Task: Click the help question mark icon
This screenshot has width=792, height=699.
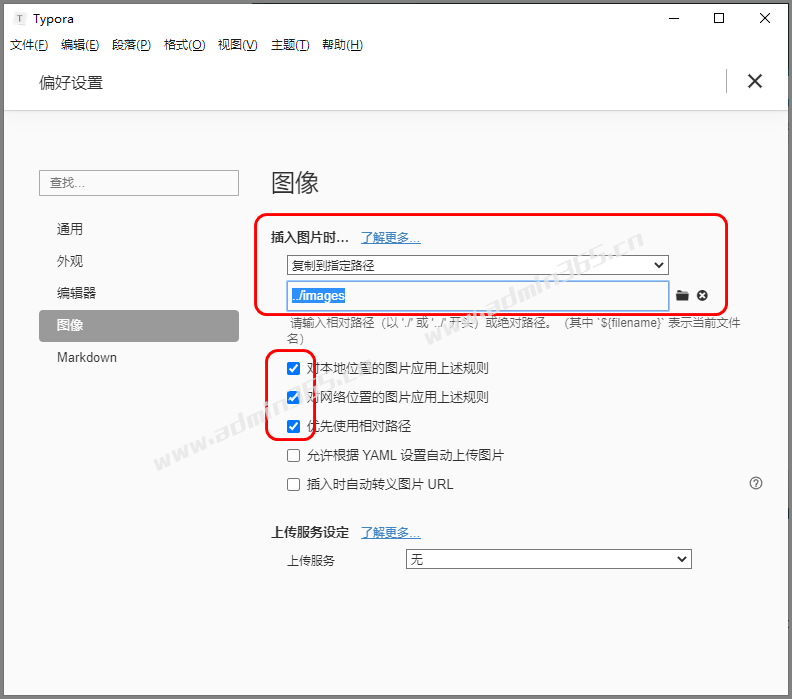Action: click(x=756, y=483)
